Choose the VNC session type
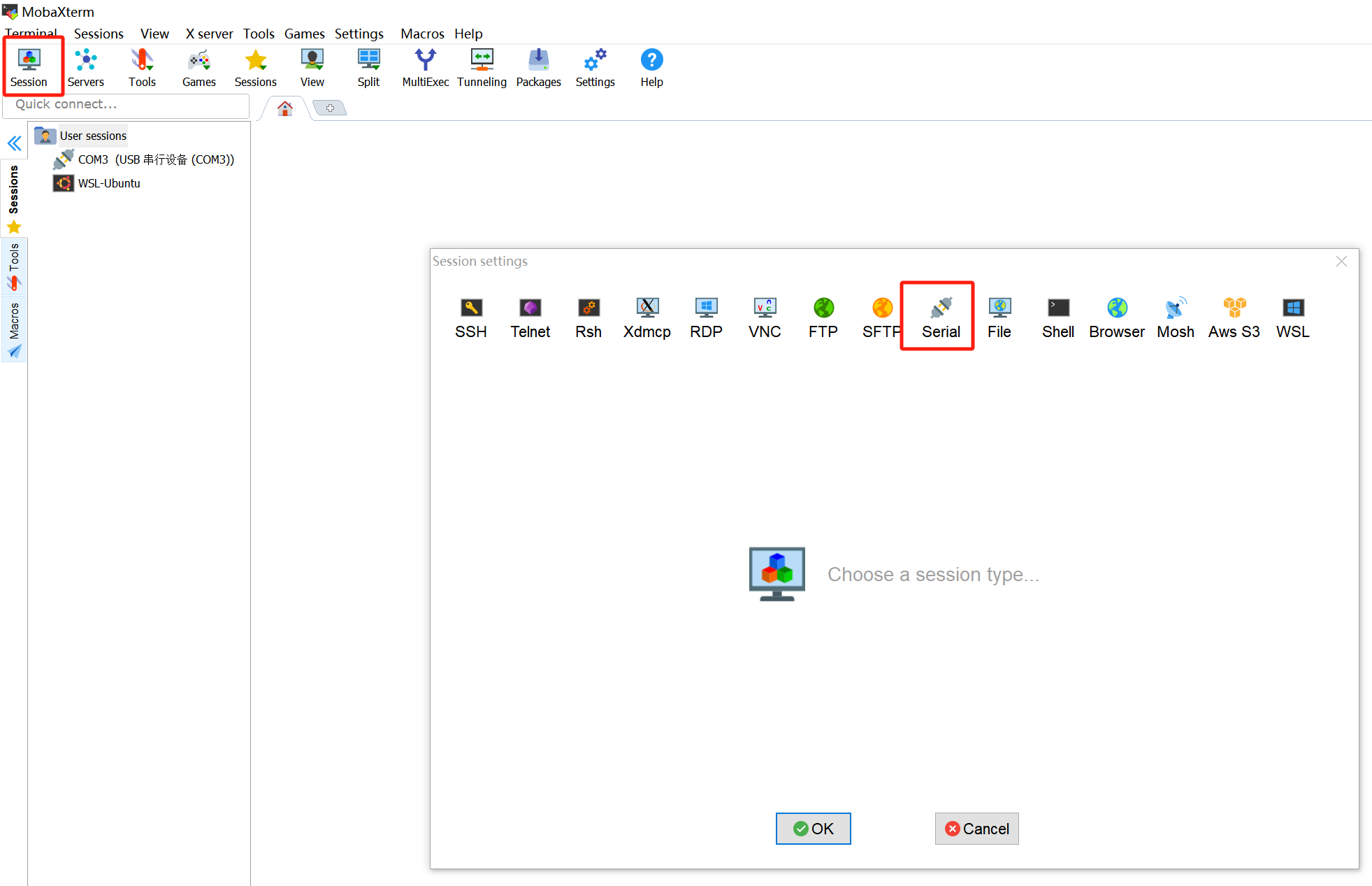This screenshot has width=1372, height=886. pos(765,318)
